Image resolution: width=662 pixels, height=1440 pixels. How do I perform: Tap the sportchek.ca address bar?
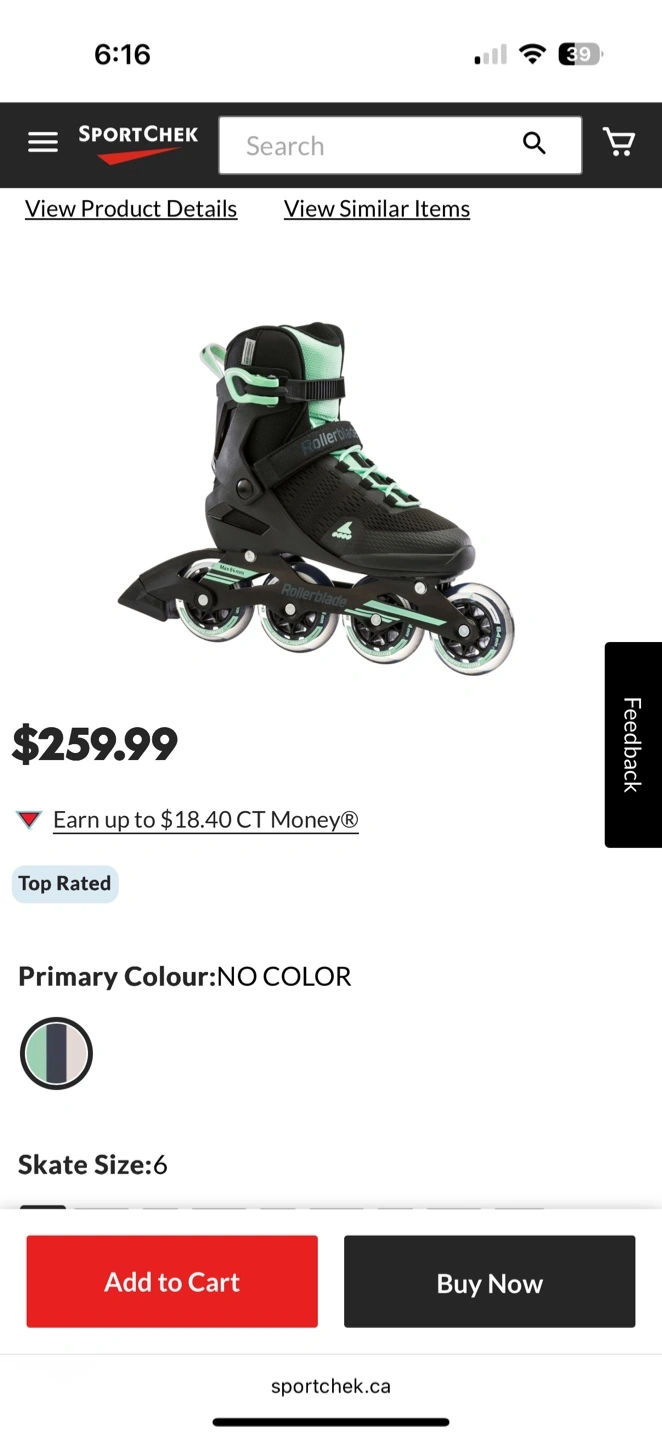point(331,1386)
